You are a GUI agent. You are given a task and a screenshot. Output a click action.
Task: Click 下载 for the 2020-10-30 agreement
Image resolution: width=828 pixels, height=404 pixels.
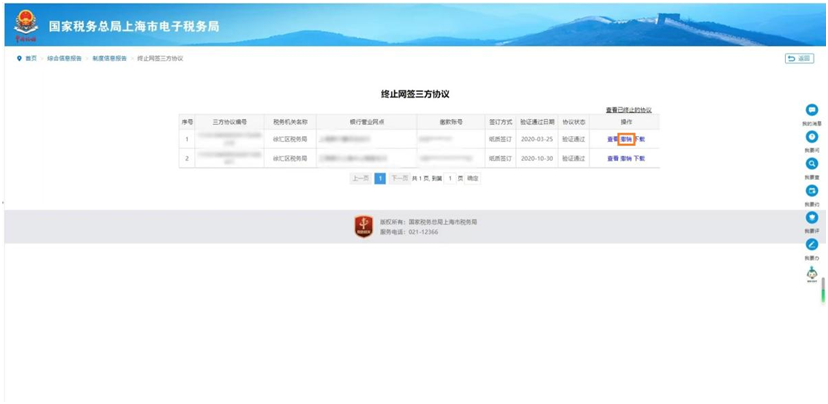pyautogui.click(x=639, y=158)
